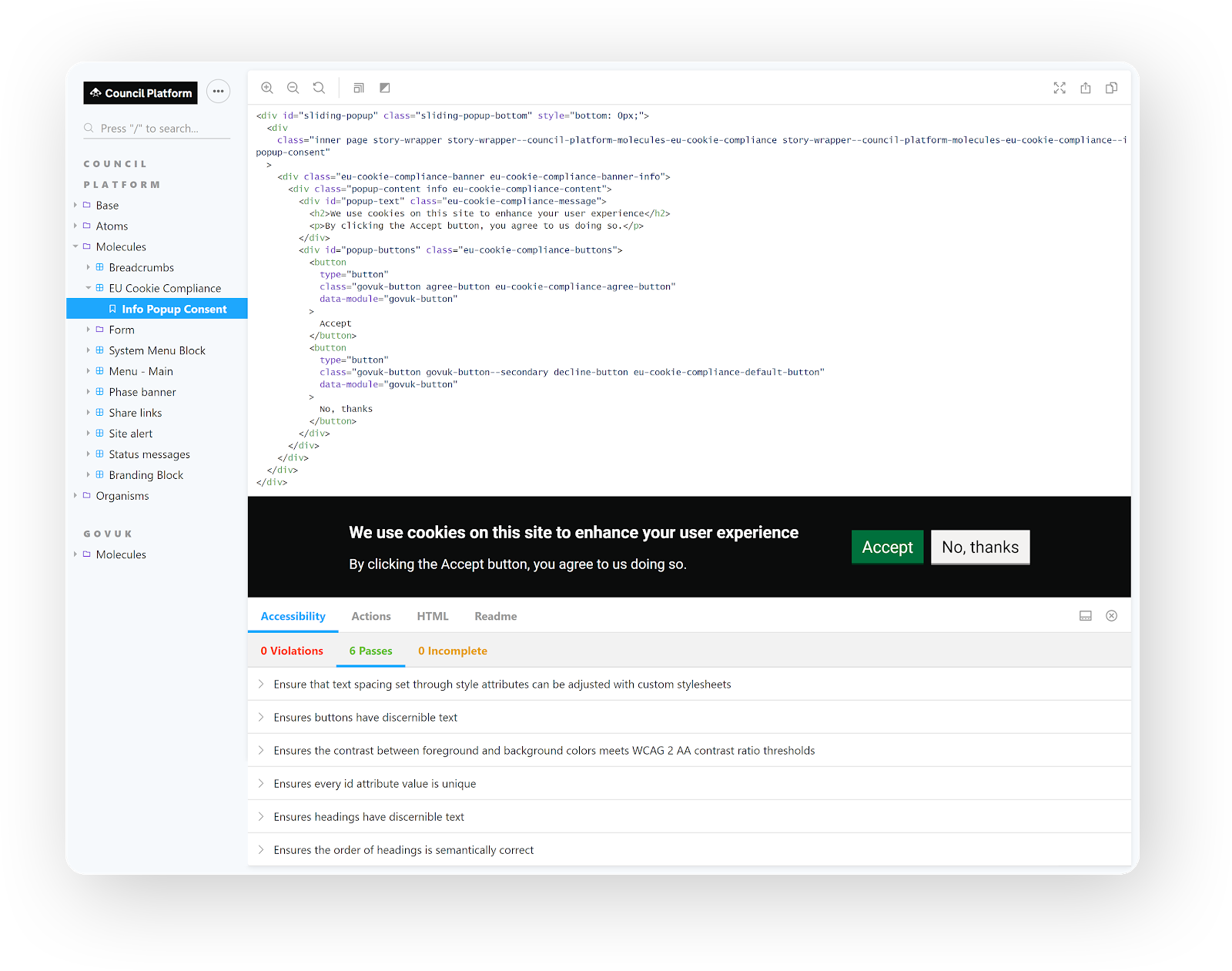
Task: Open the canvas in a new tab icon
Action: pyautogui.click(x=1086, y=88)
